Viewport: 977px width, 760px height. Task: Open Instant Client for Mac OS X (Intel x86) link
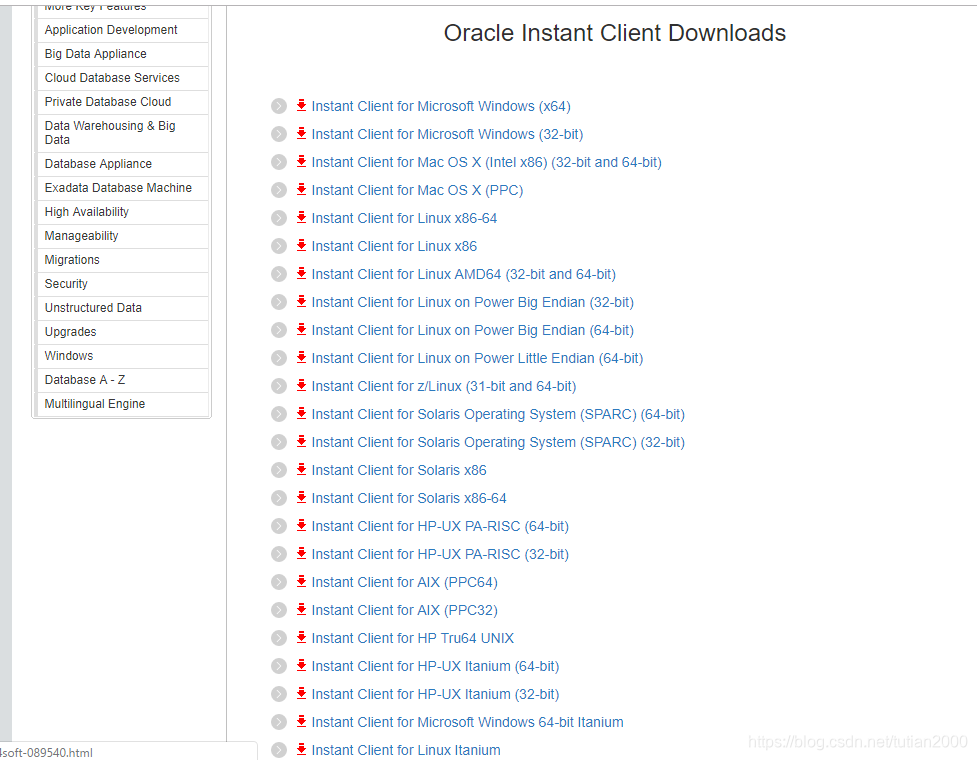pos(487,163)
